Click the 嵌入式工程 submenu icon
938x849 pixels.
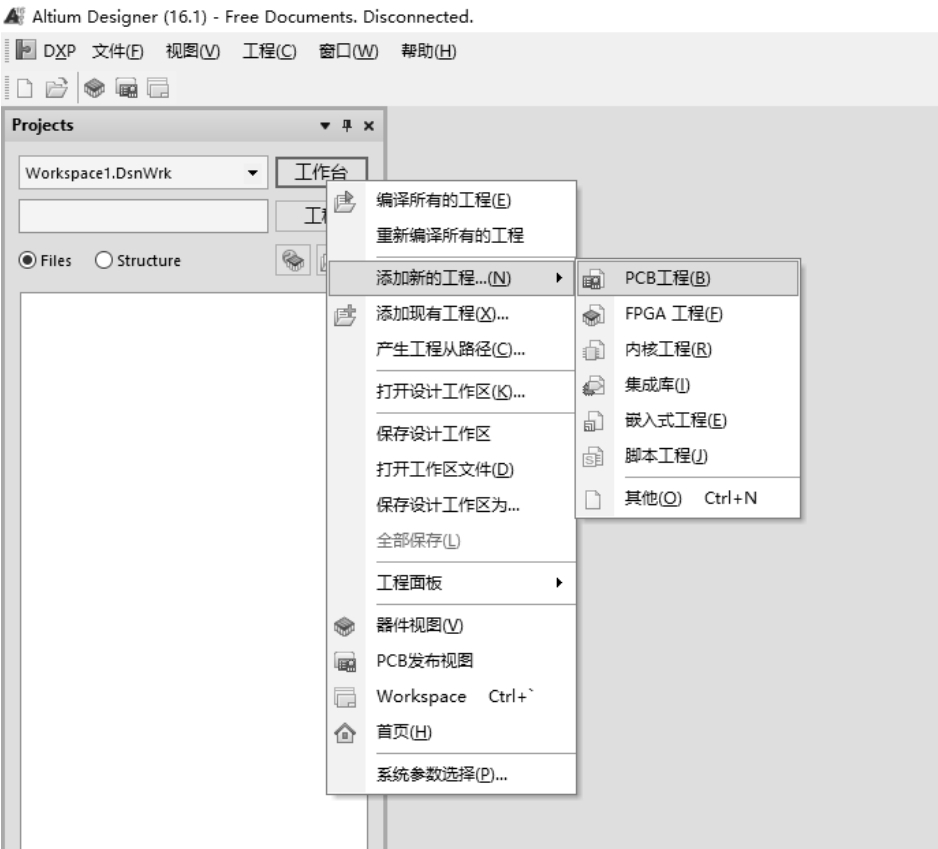pos(593,421)
